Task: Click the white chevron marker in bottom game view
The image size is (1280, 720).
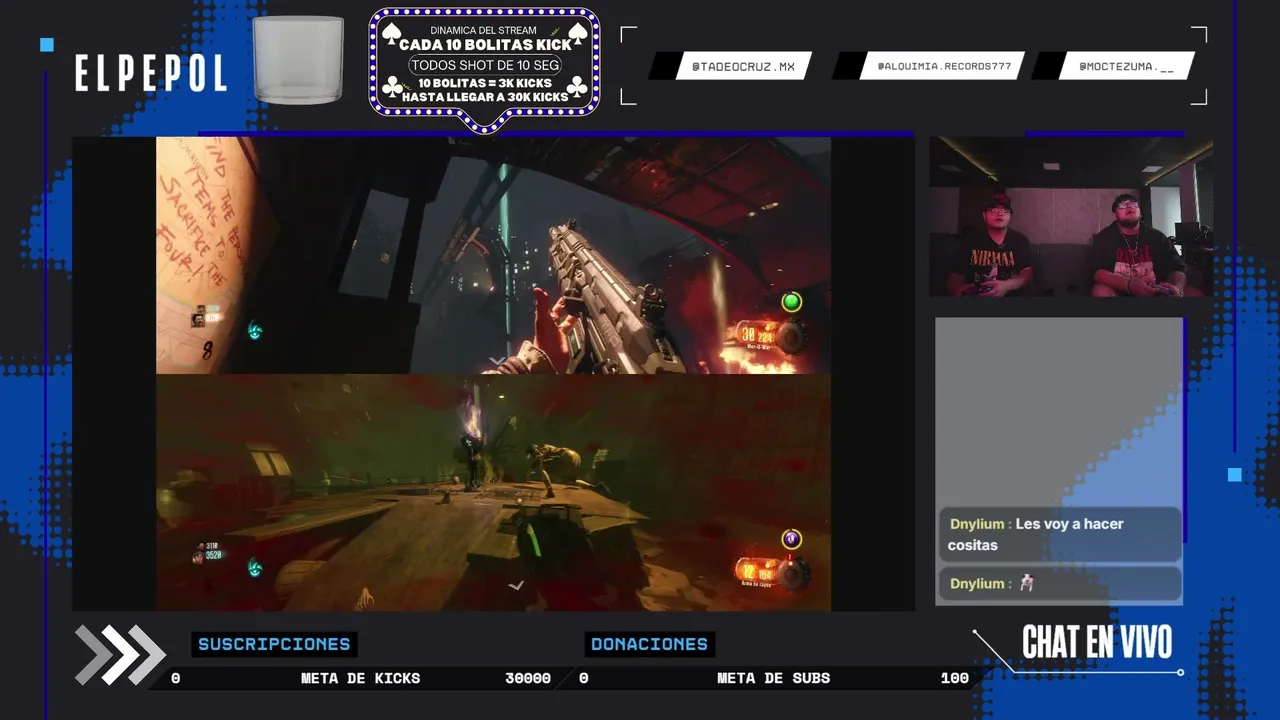Action: pyautogui.click(x=516, y=585)
